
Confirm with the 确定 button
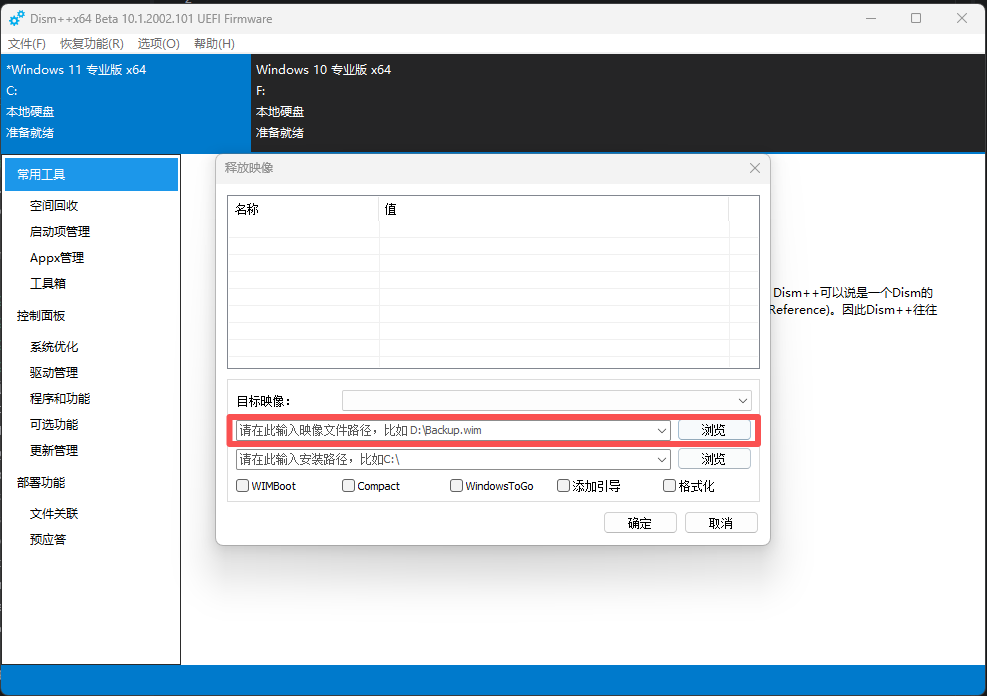(x=640, y=523)
